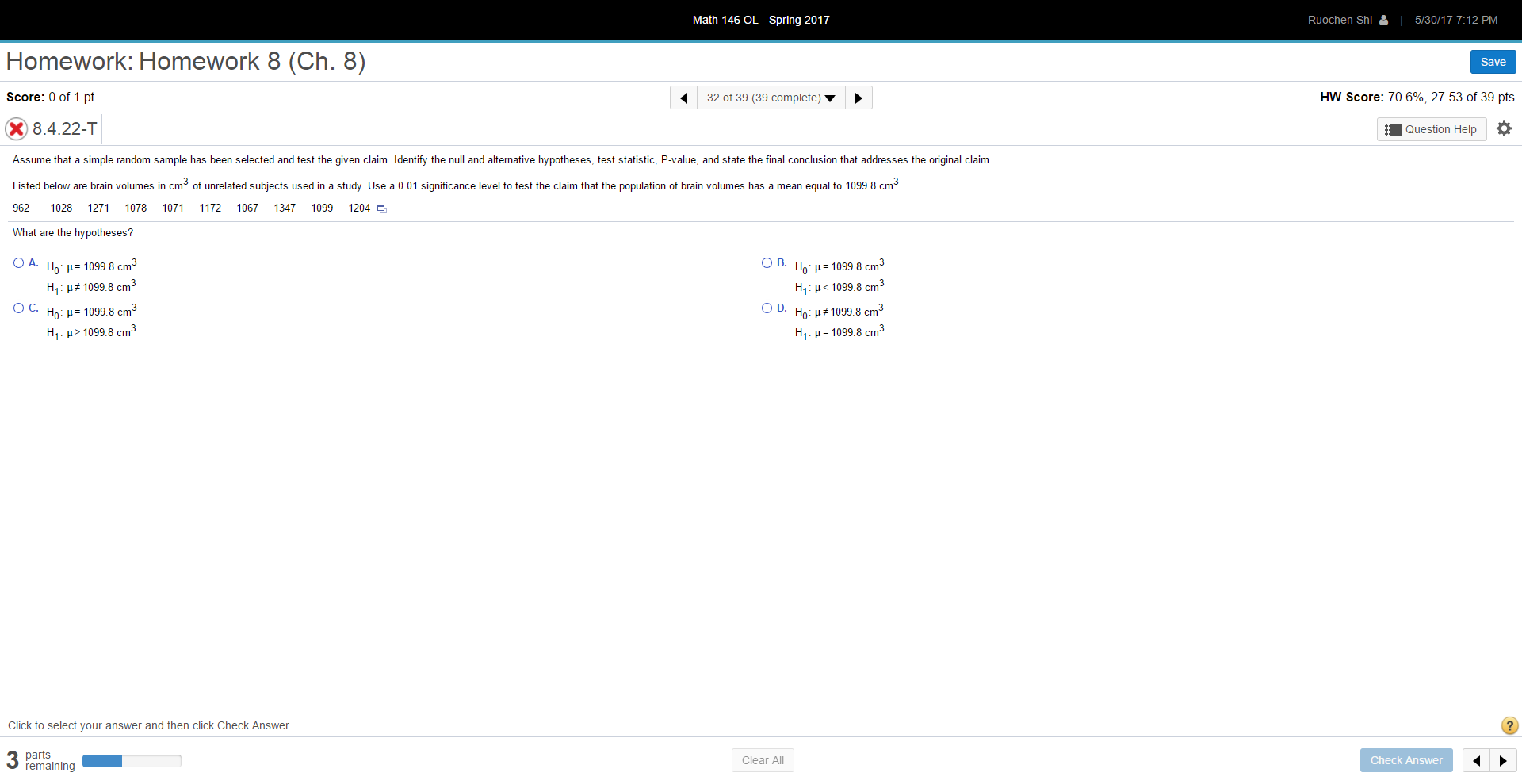Click the Ruochen Shi user name

1340,20
